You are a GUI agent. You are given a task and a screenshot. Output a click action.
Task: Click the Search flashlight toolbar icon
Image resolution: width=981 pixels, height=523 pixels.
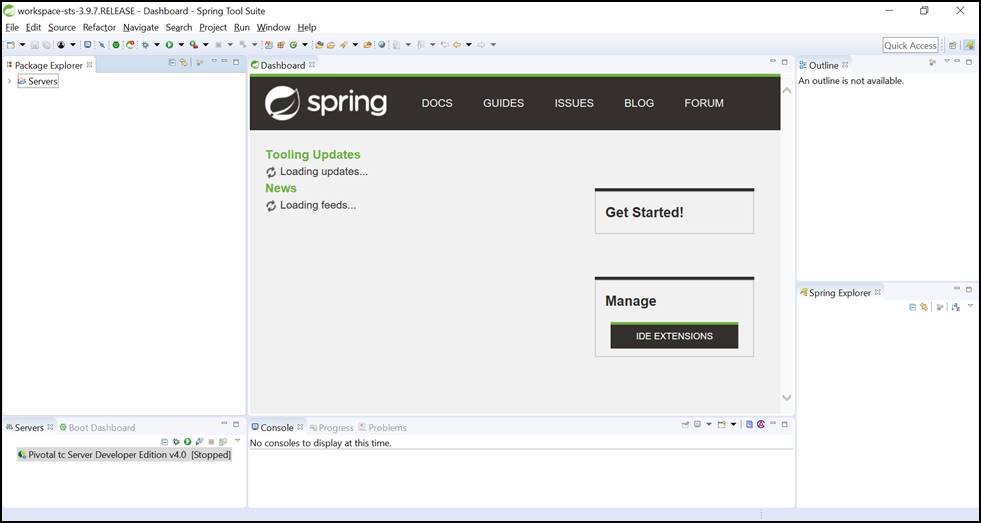point(343,45)
